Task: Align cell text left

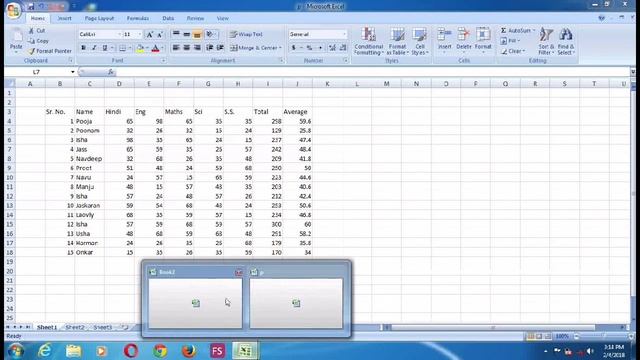Action: click(176, 48)
